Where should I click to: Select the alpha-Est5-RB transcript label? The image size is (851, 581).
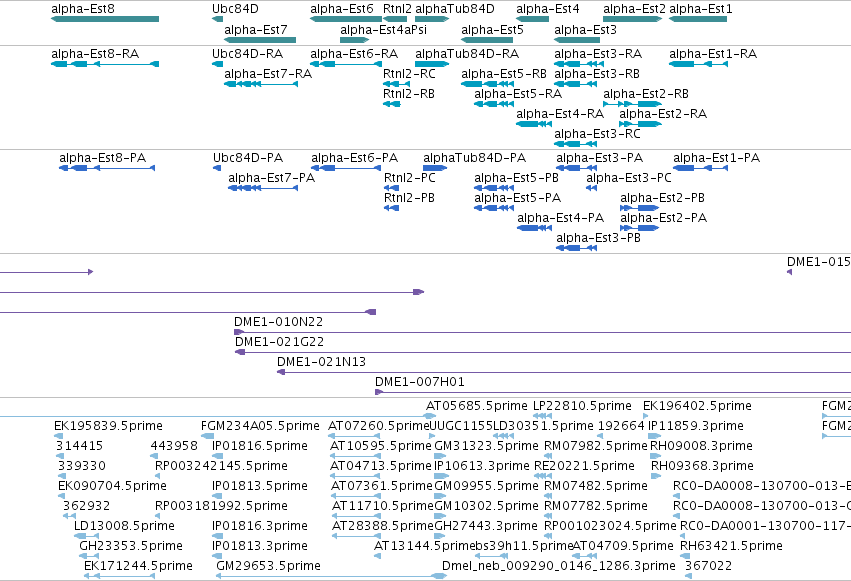tap(504, 74)
